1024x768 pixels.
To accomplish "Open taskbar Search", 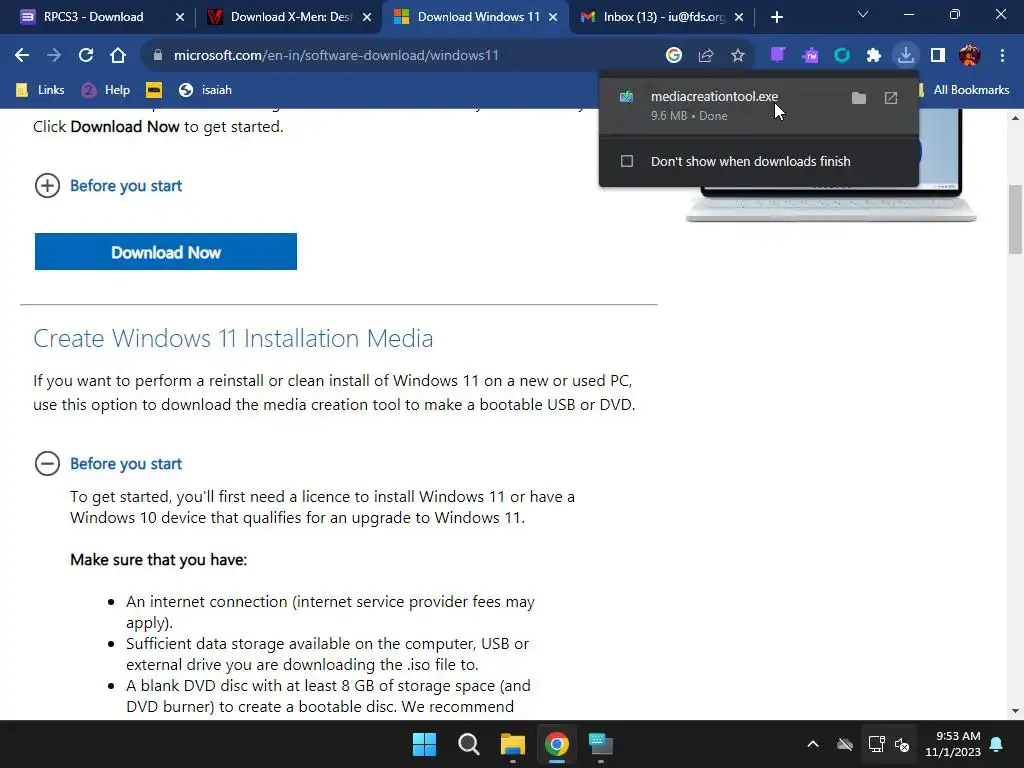I will 468,744.
